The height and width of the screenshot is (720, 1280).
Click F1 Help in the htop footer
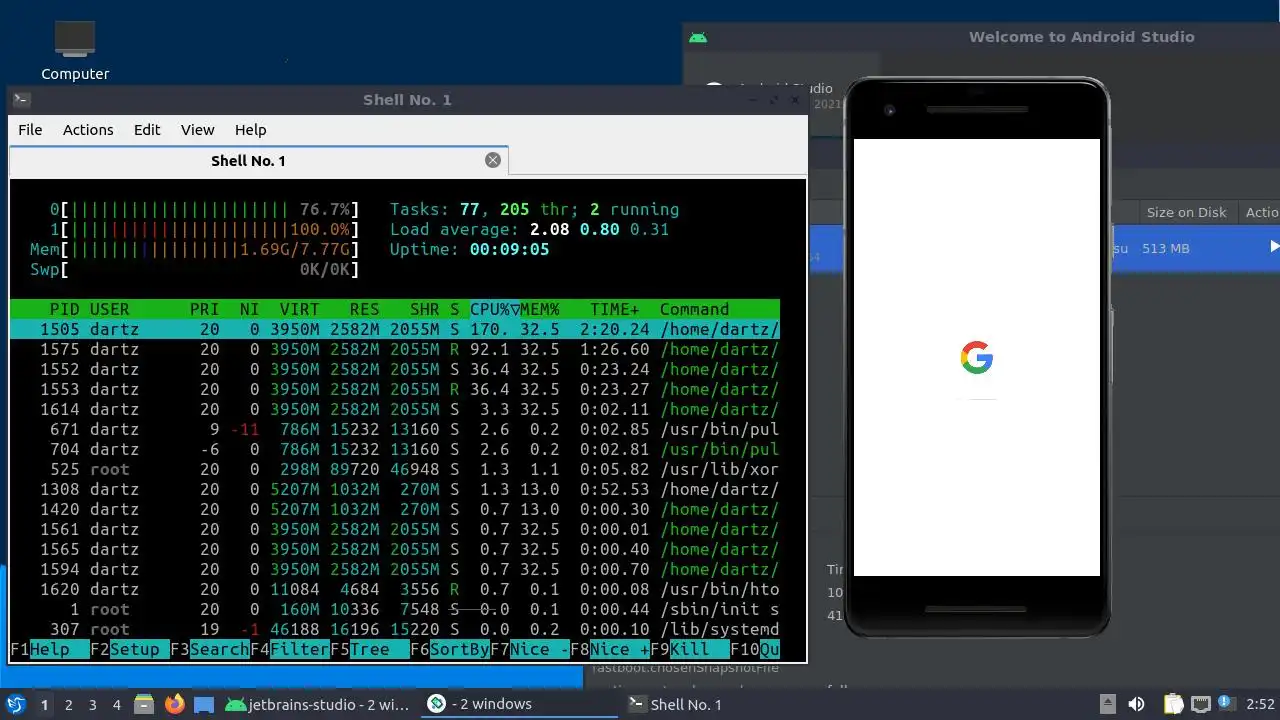pyautogui.click(x=50, y=649)
